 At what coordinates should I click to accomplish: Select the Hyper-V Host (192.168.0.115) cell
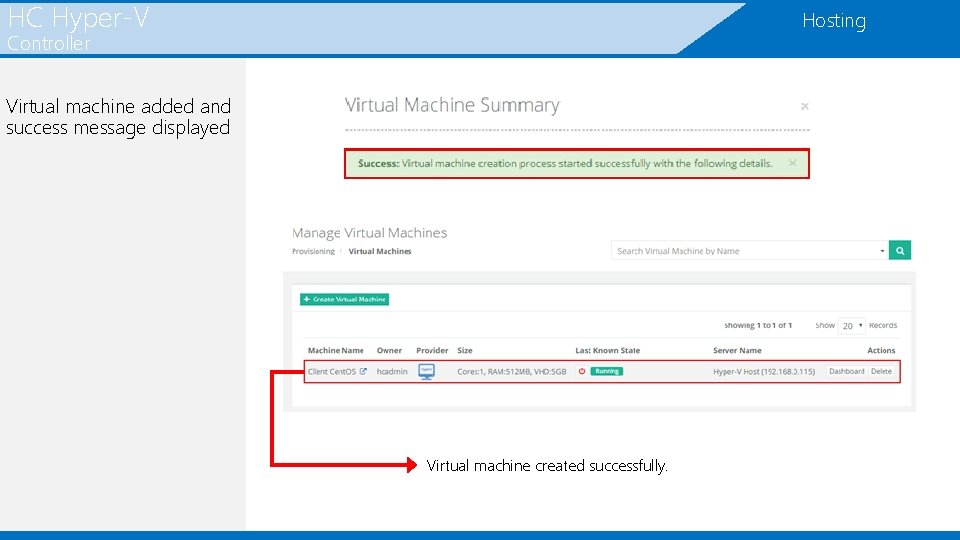coord(763,372)
